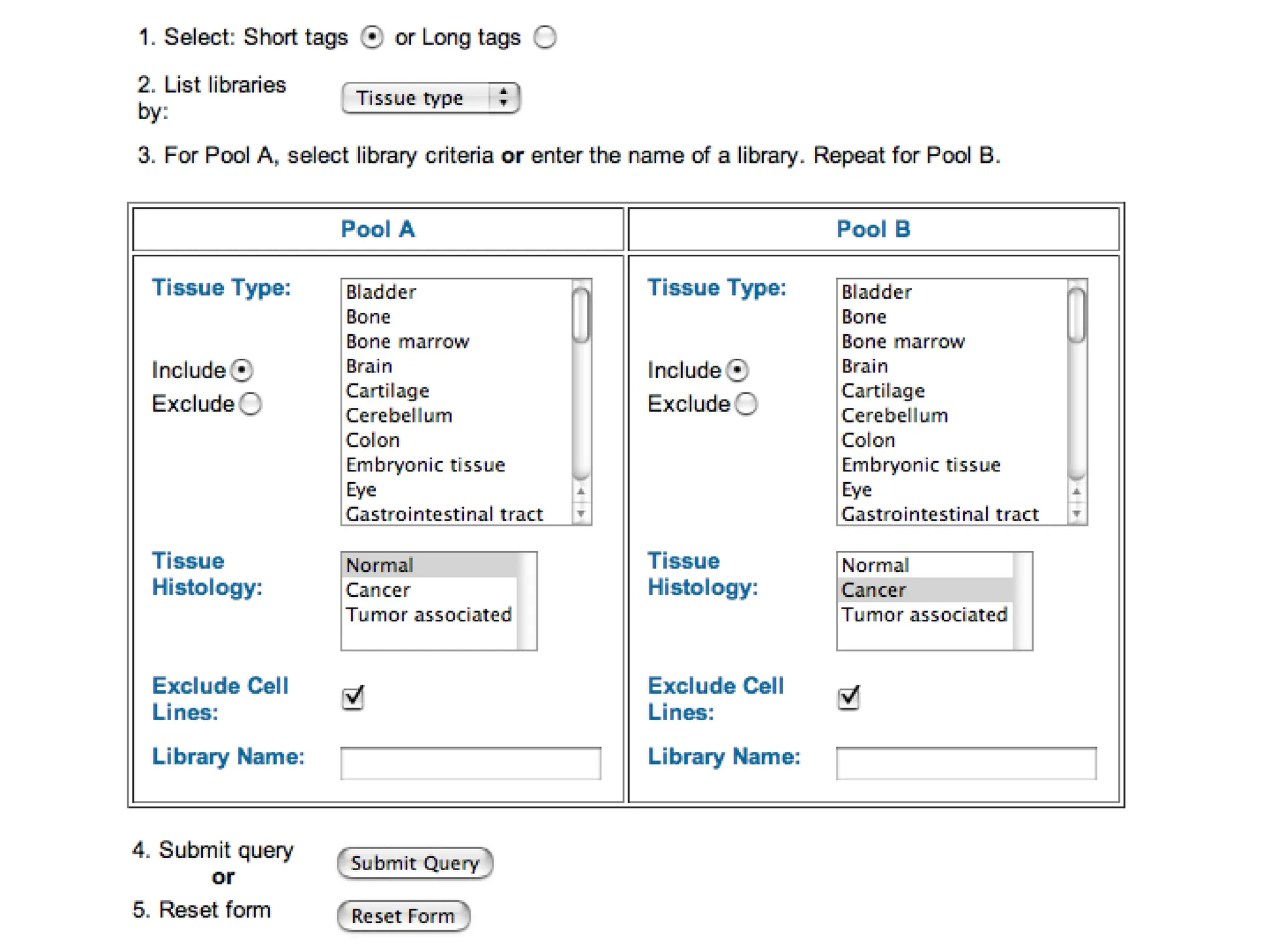Focus Pool A Library Name field
Image resolution: width=1270 pixels, height=952 pixels.
click(x=470, y=763)
